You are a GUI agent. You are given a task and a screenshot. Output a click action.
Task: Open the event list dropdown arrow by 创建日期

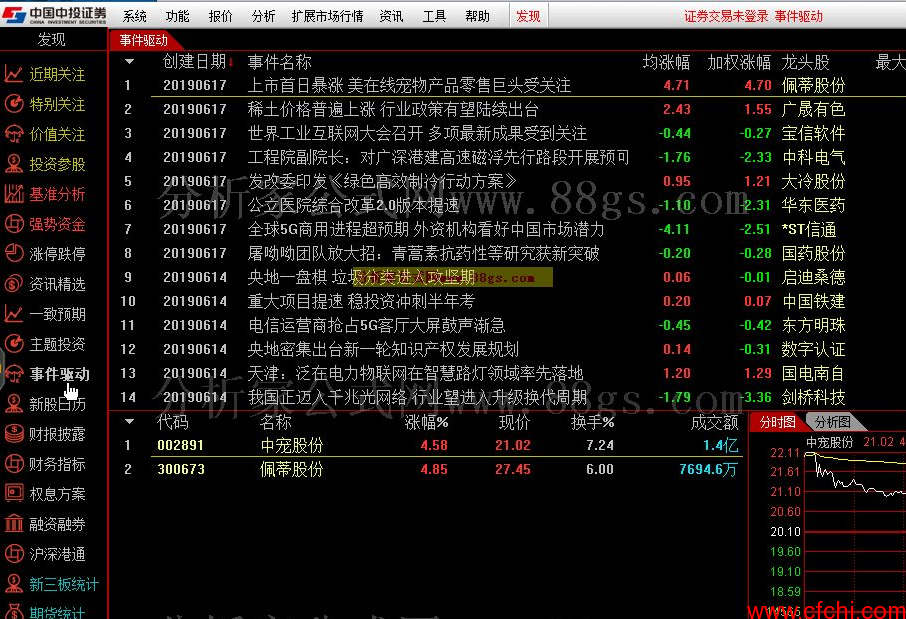(129, 61)
